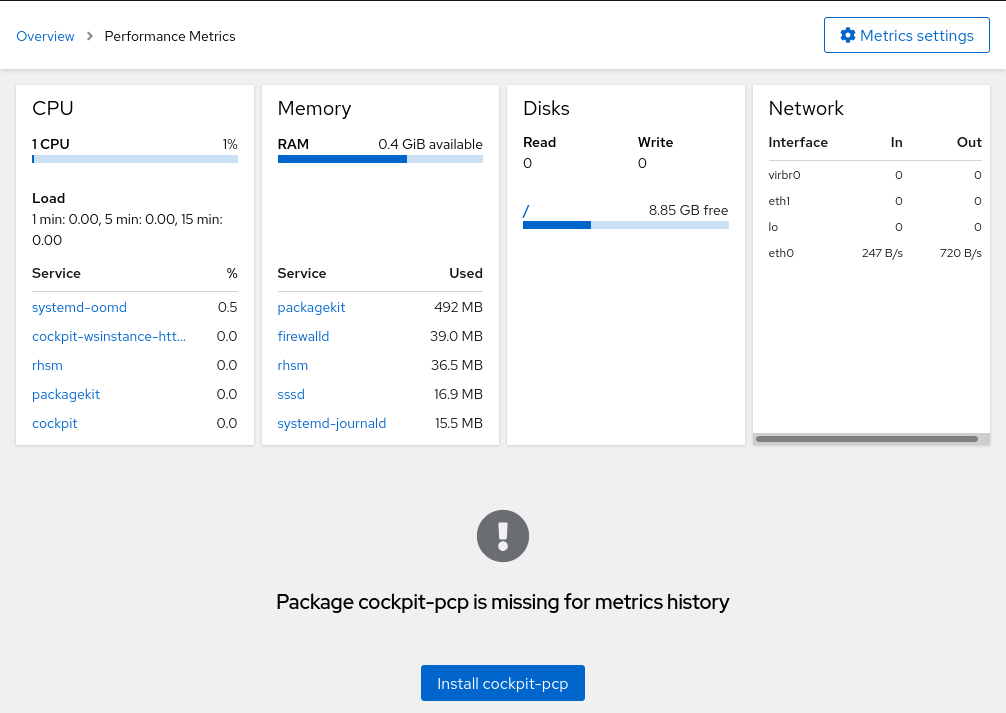Viewport: 1006px width, 713px height.
Task: Open the systemd-oomd service link
Action: [x=79, y=307]
